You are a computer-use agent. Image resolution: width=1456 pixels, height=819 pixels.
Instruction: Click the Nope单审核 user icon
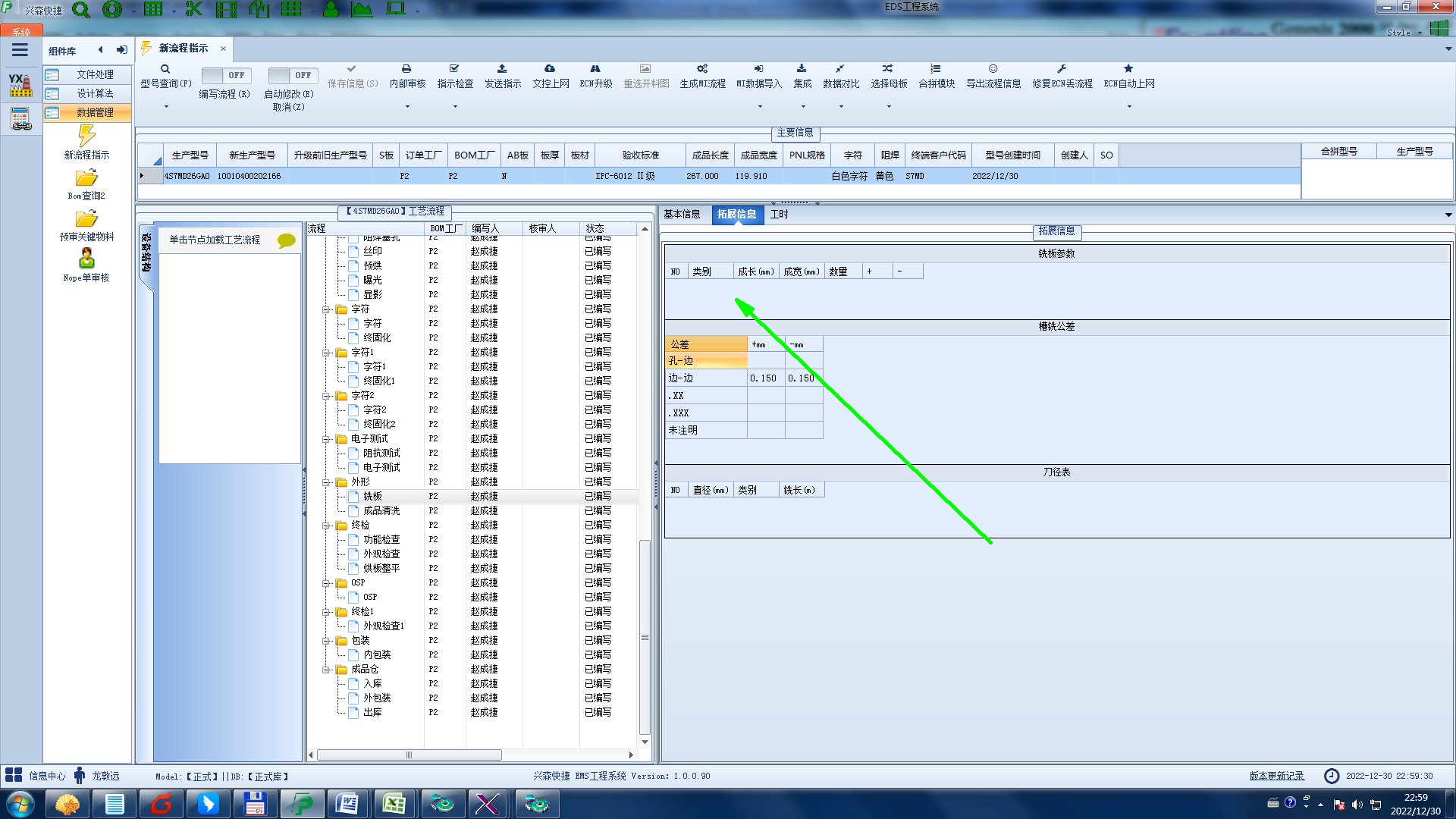86,259
